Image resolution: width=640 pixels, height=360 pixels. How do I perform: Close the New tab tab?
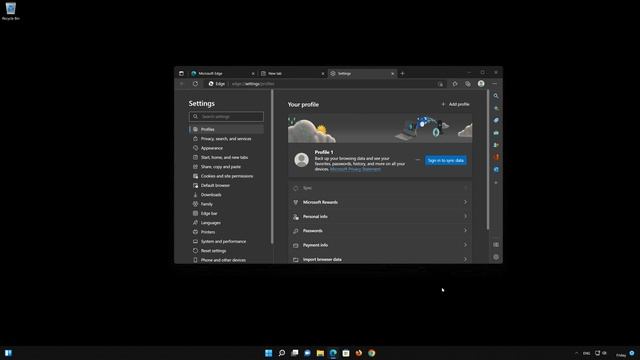click(323, 73)
